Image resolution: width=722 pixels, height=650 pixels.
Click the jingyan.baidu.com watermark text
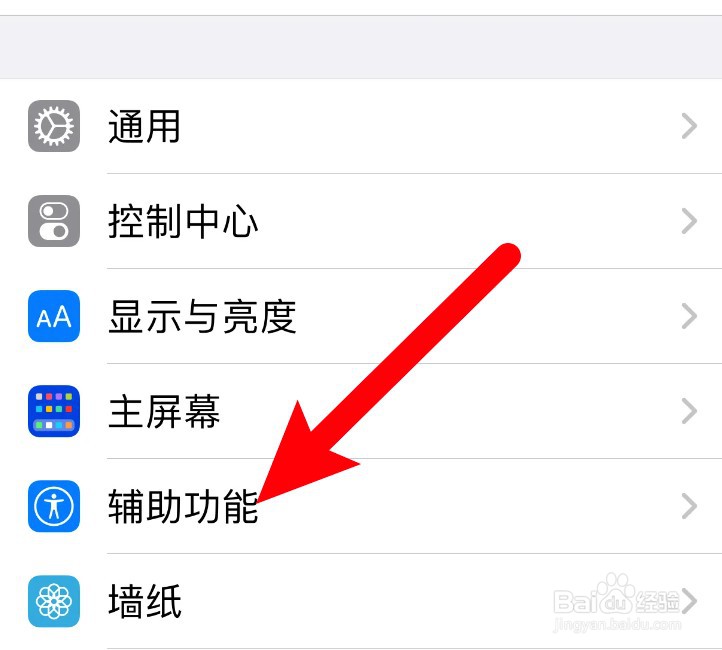[x=617, y=625]
